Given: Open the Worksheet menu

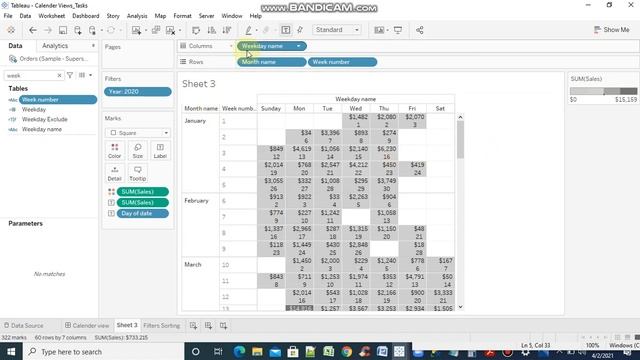Looking at the screenshot, I should point(51,16).
